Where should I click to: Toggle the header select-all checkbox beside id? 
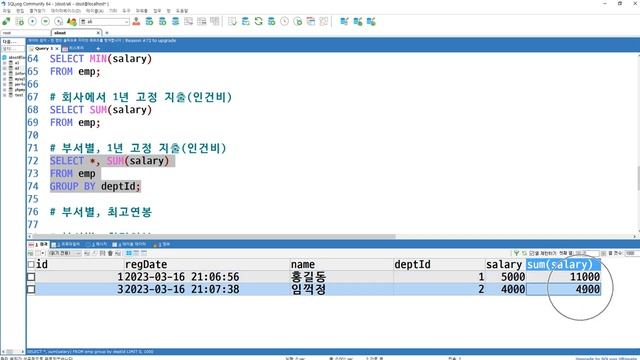(x=31, y=264)
